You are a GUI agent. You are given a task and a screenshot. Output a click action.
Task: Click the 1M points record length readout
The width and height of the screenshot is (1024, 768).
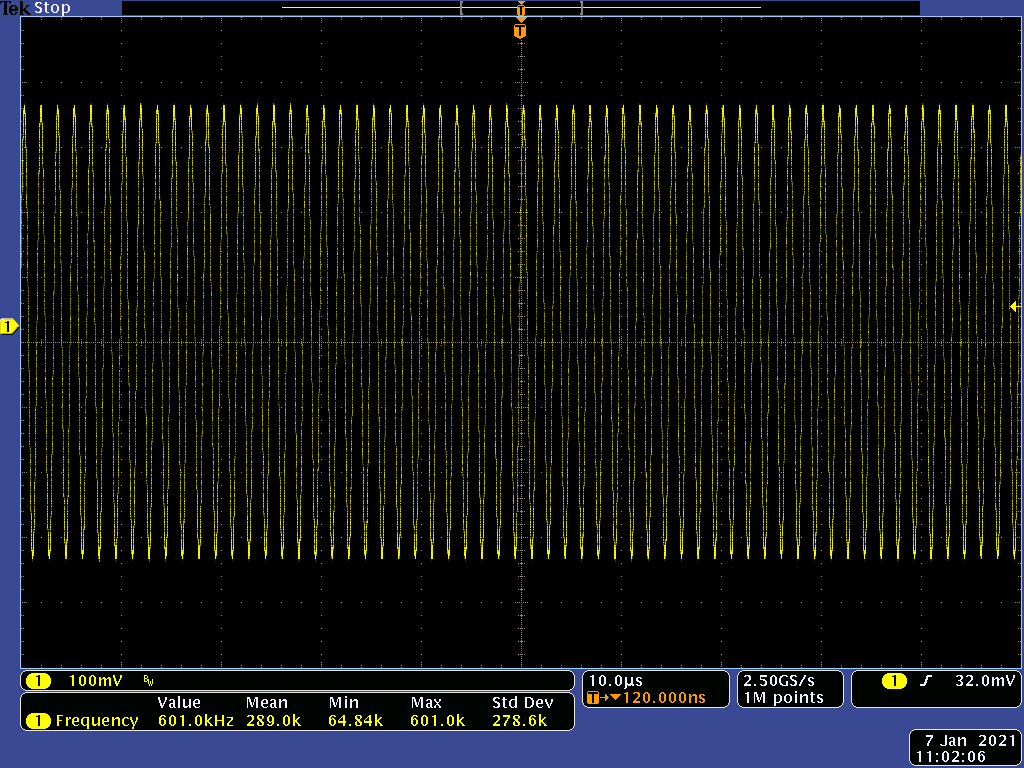click(x=783, y=698)
